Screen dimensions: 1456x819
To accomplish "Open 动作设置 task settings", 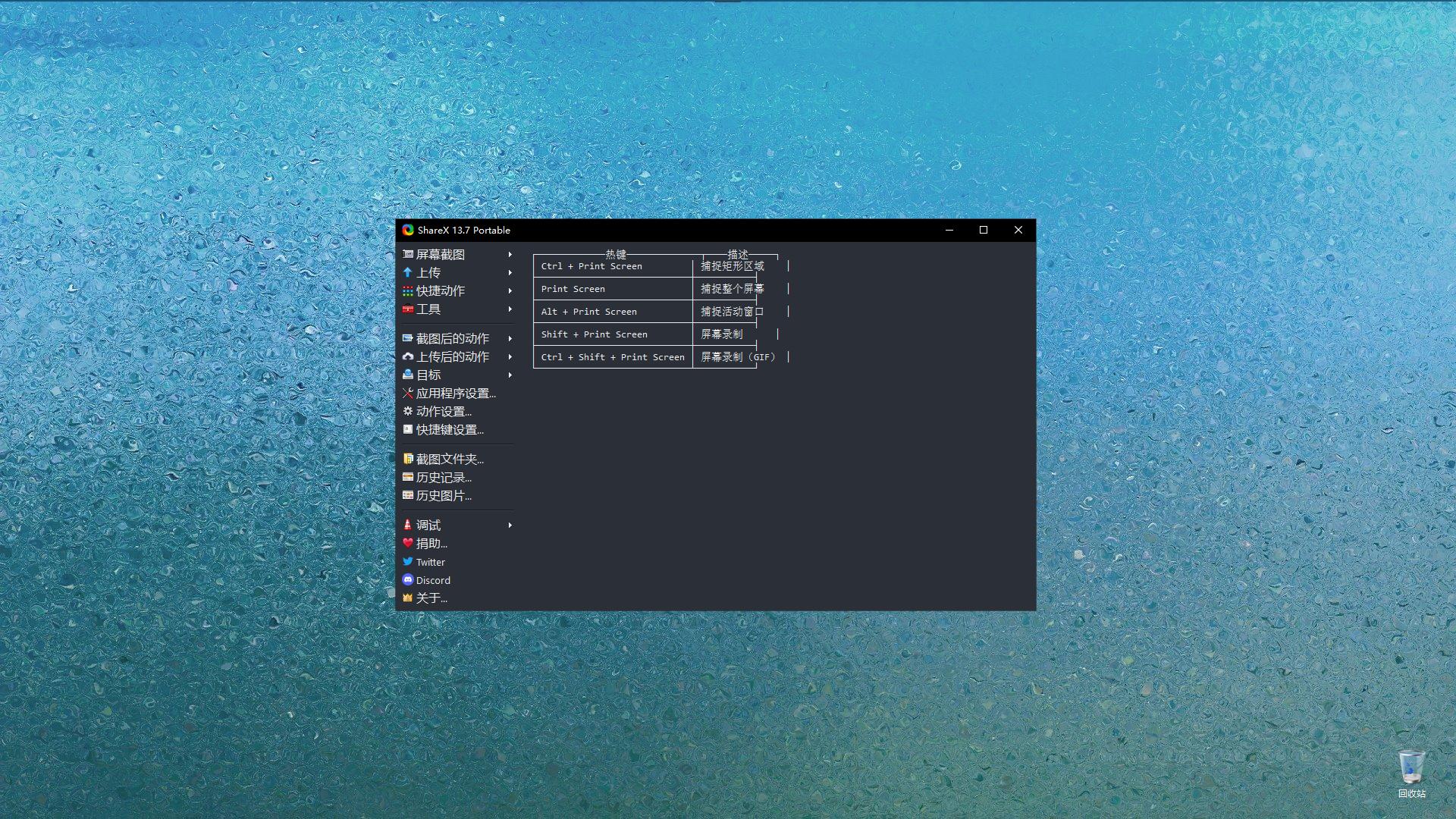I will point(443,412).
